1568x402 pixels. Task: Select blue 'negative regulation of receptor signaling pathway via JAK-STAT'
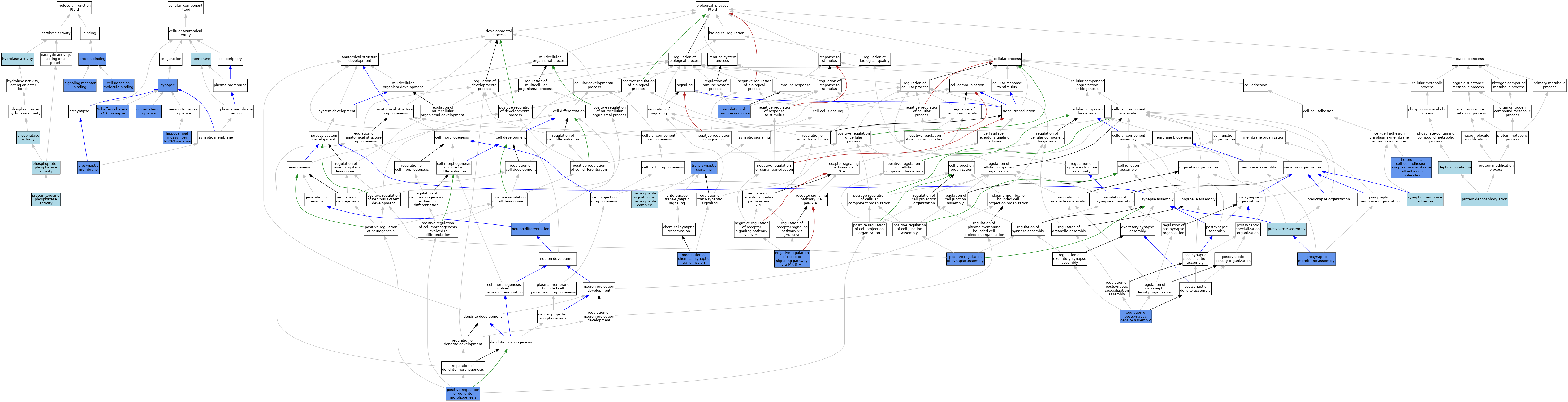click(x=792, y=259)
